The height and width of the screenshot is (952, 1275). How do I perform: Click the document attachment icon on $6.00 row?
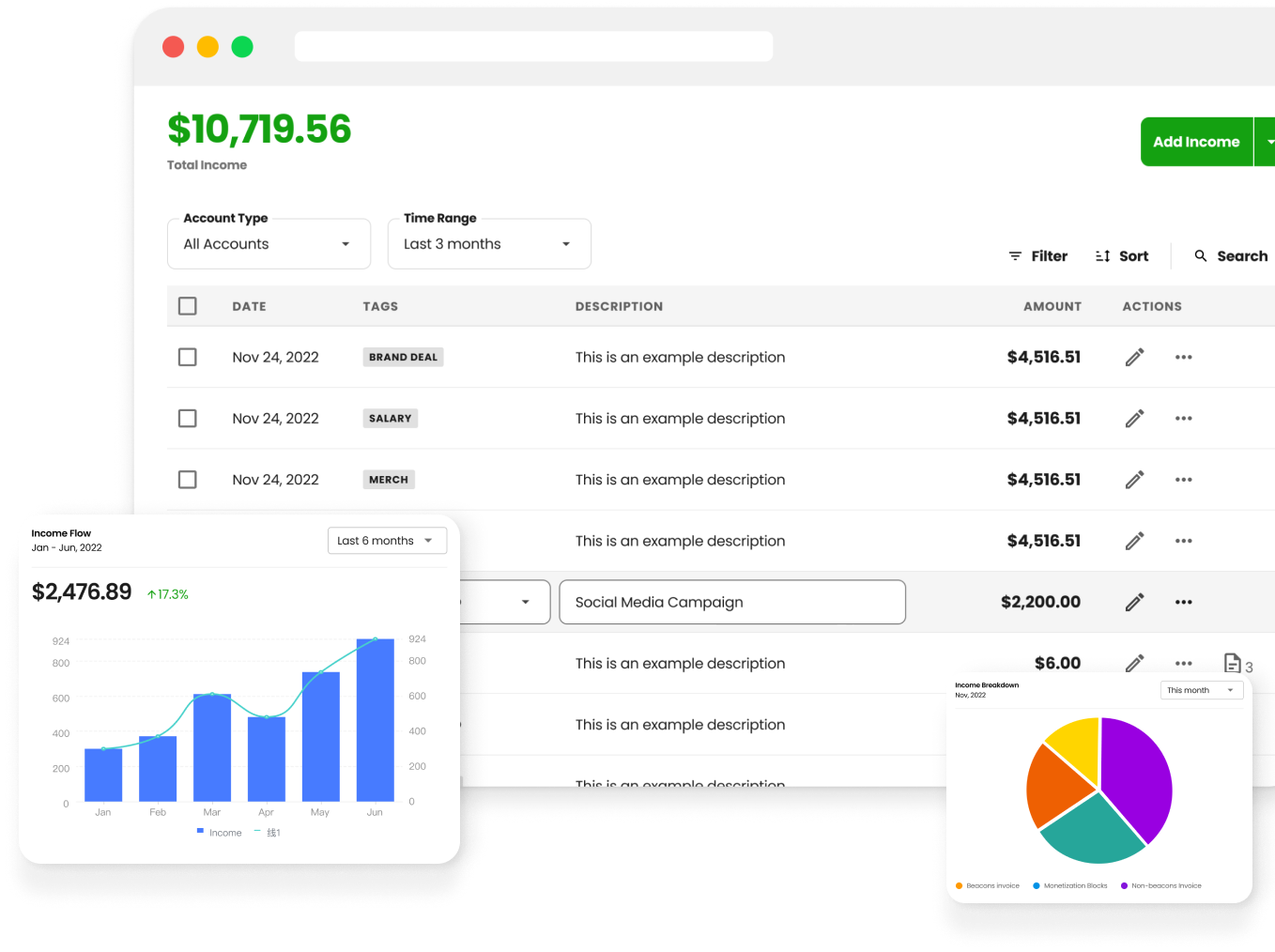tap(1233, 664)
